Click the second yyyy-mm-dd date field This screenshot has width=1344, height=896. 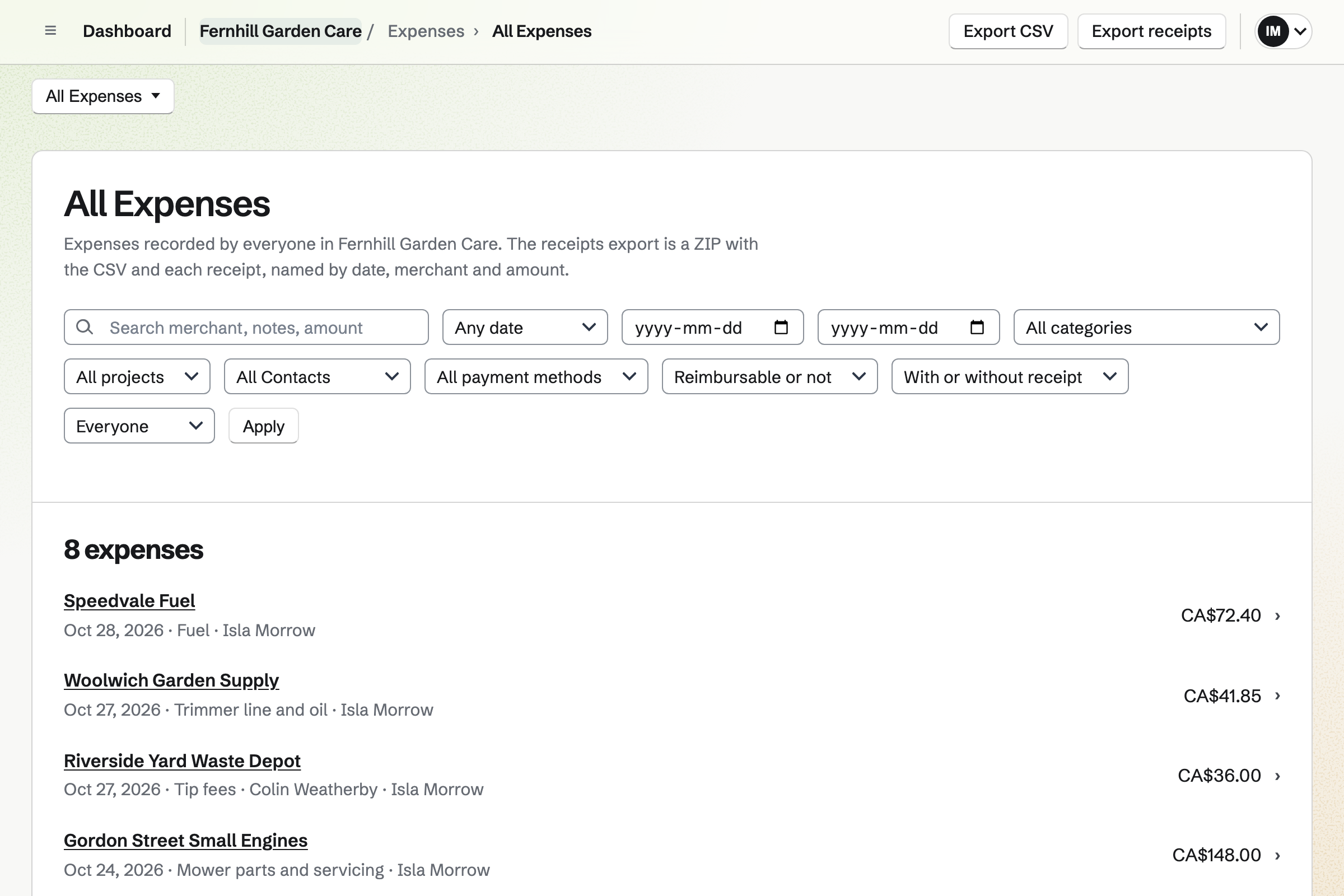point(908,327)
